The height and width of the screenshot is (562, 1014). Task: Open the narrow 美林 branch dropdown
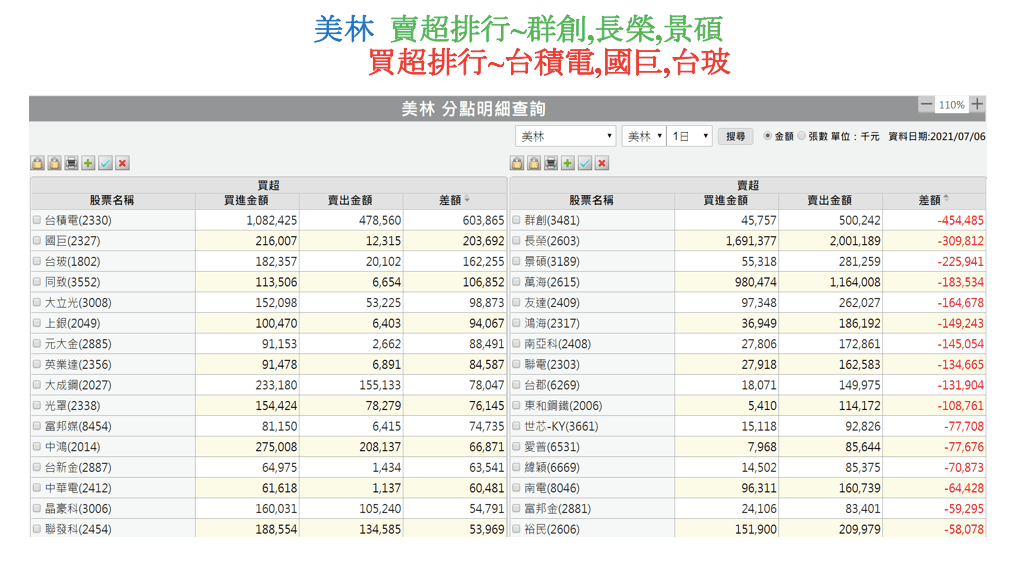643,136
